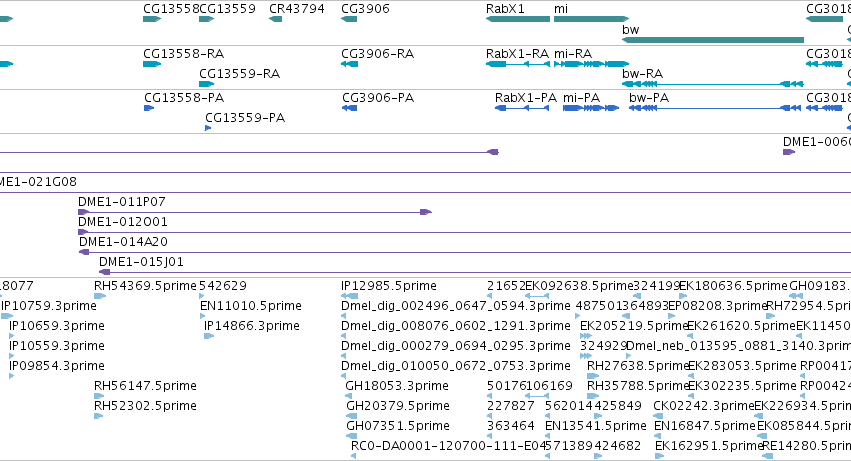Viewport: 851px width, 461px height.
Task: Select EST IP14866.3prime
Action: (209, 336)
